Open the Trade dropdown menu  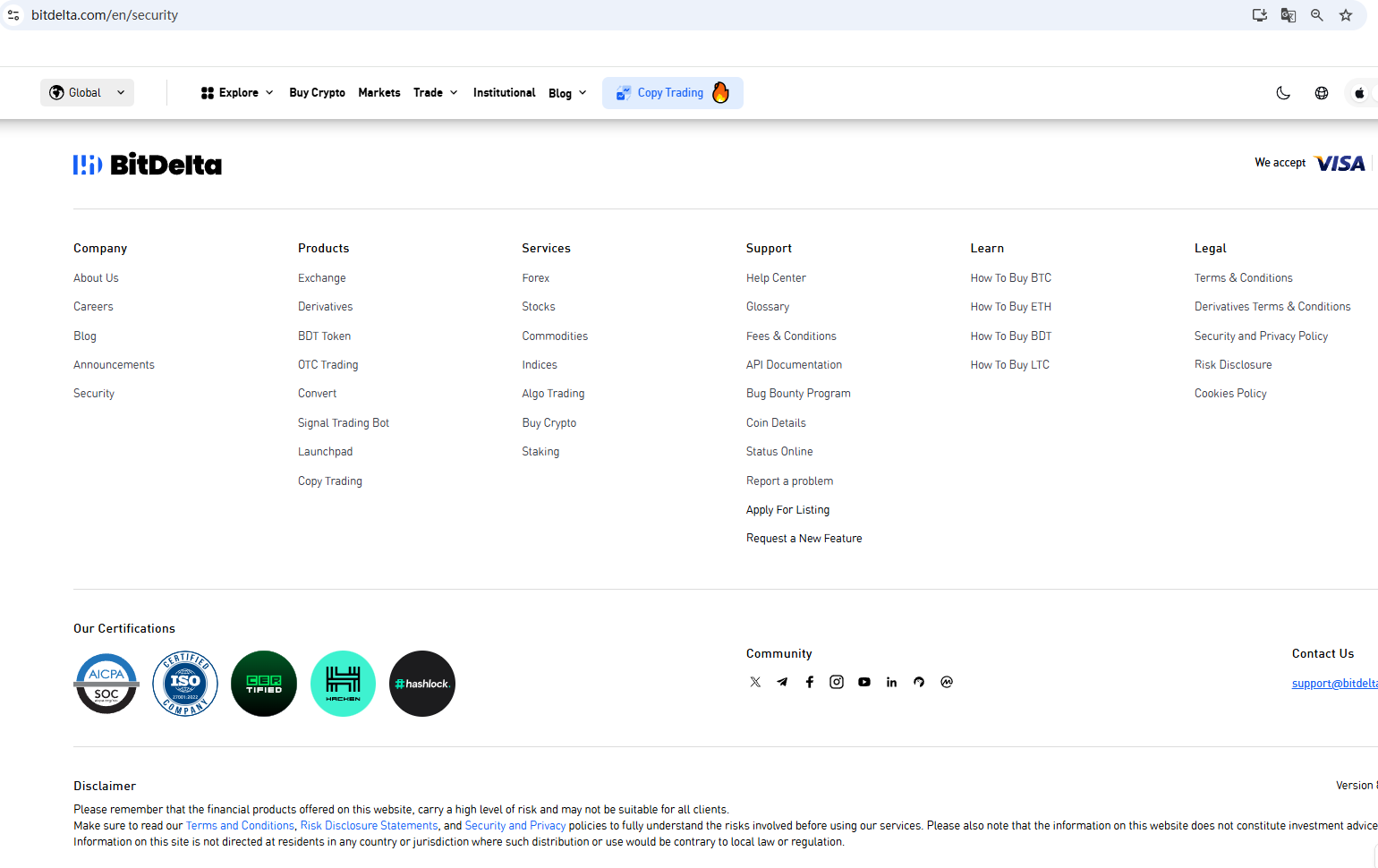click(x=435, y=93)
